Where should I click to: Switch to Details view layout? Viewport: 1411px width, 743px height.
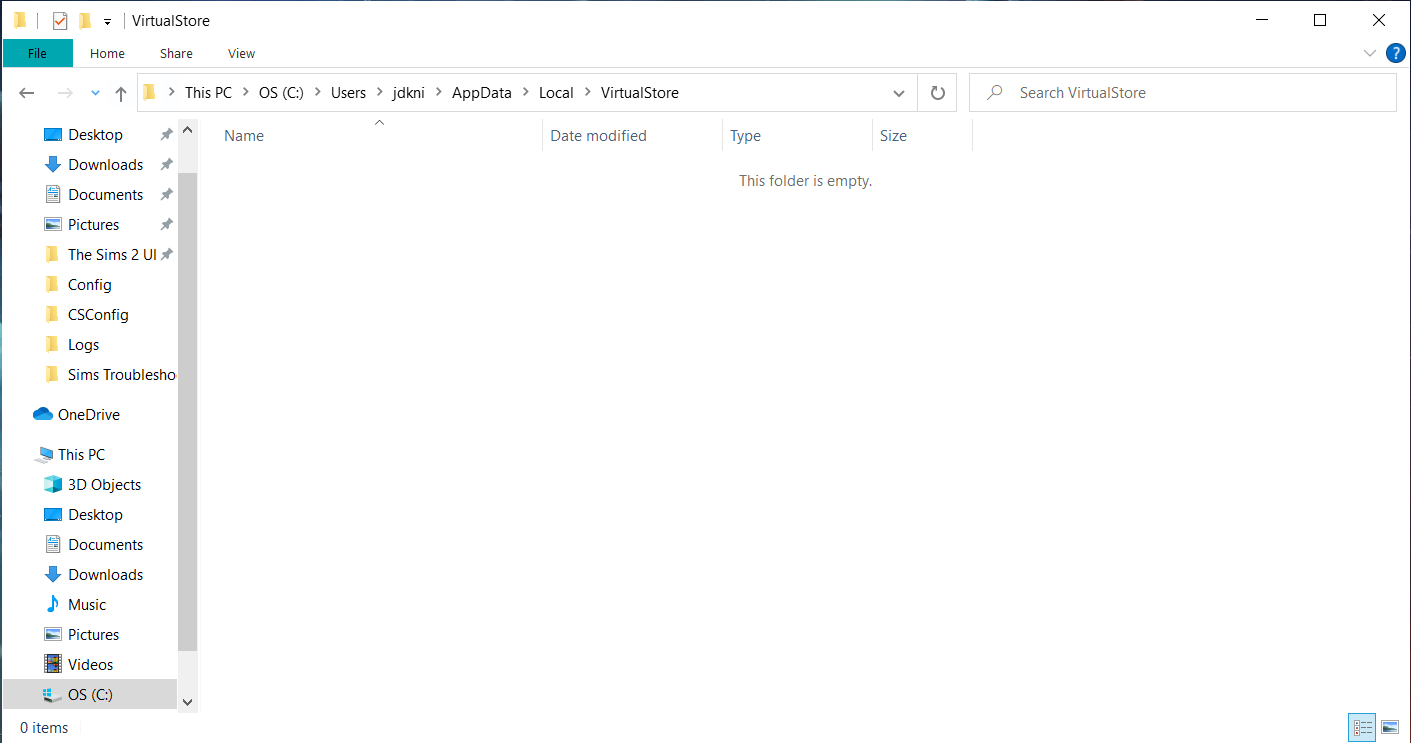(1362, 727)
